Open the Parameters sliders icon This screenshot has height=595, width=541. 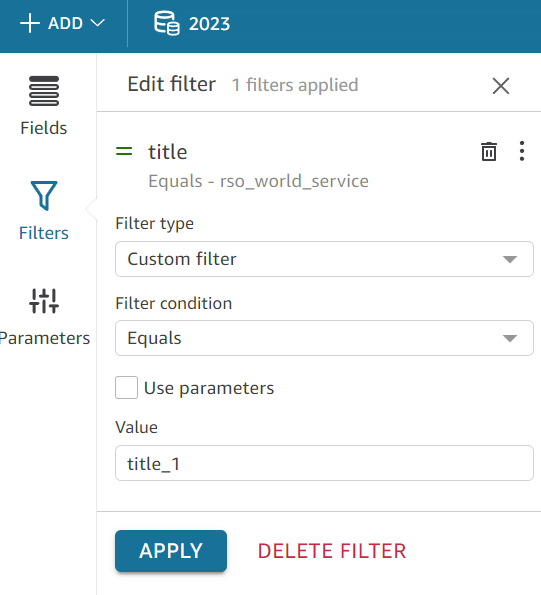pos(44,301)
